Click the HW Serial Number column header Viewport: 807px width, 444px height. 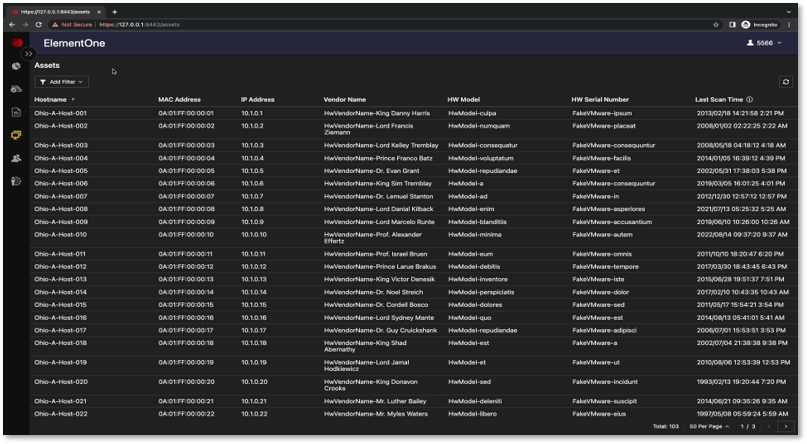pos(600,100)
